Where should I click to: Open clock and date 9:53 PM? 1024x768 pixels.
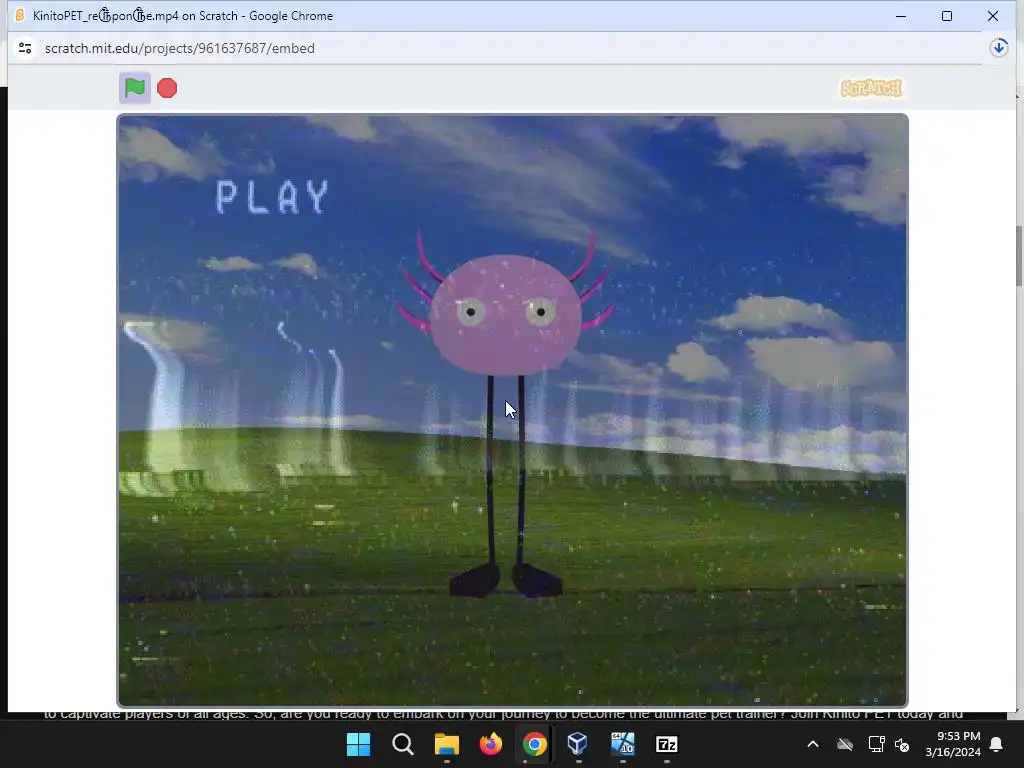[x=953, y=744]
